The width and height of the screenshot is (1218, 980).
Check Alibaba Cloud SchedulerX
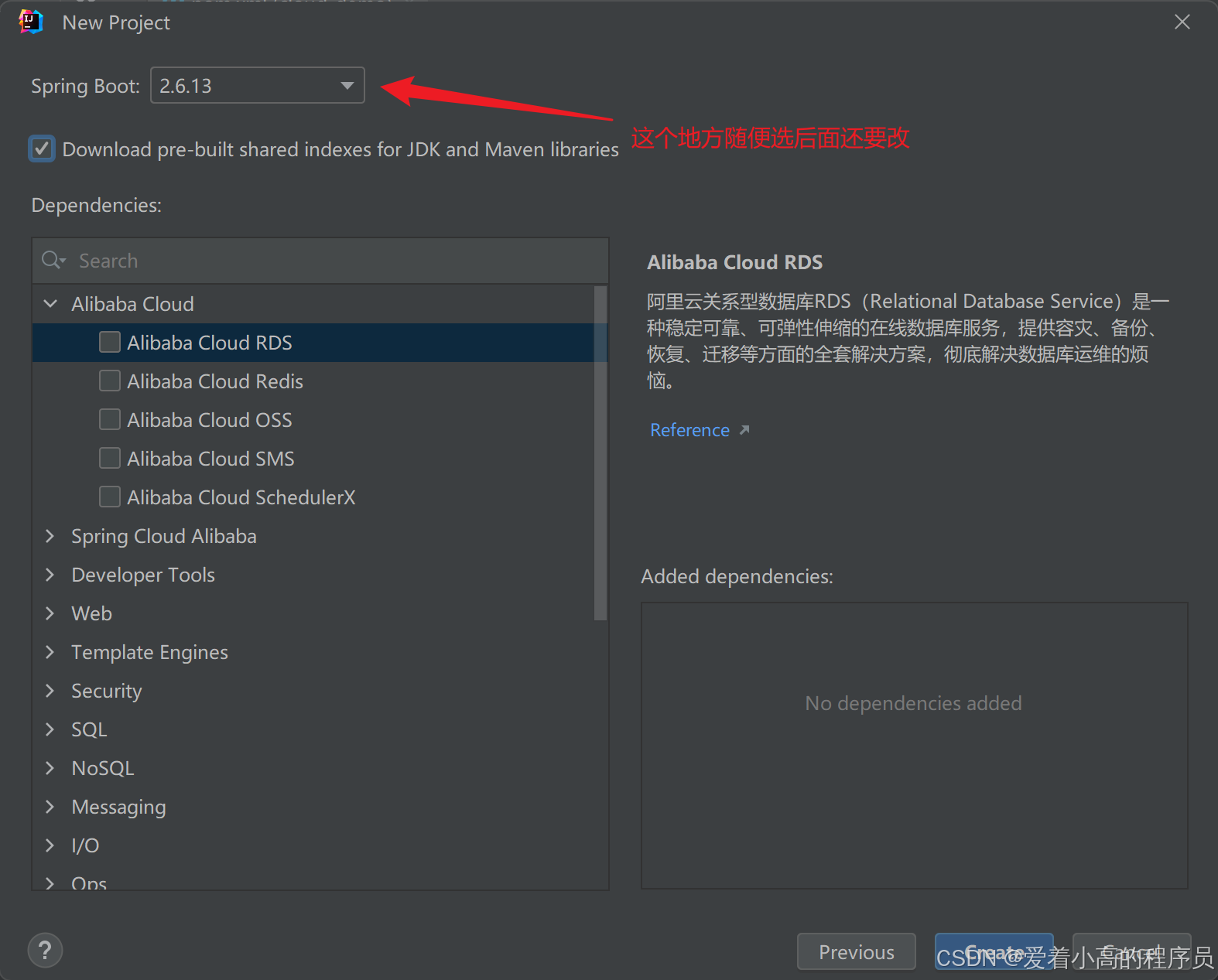(x=110, y=497)
